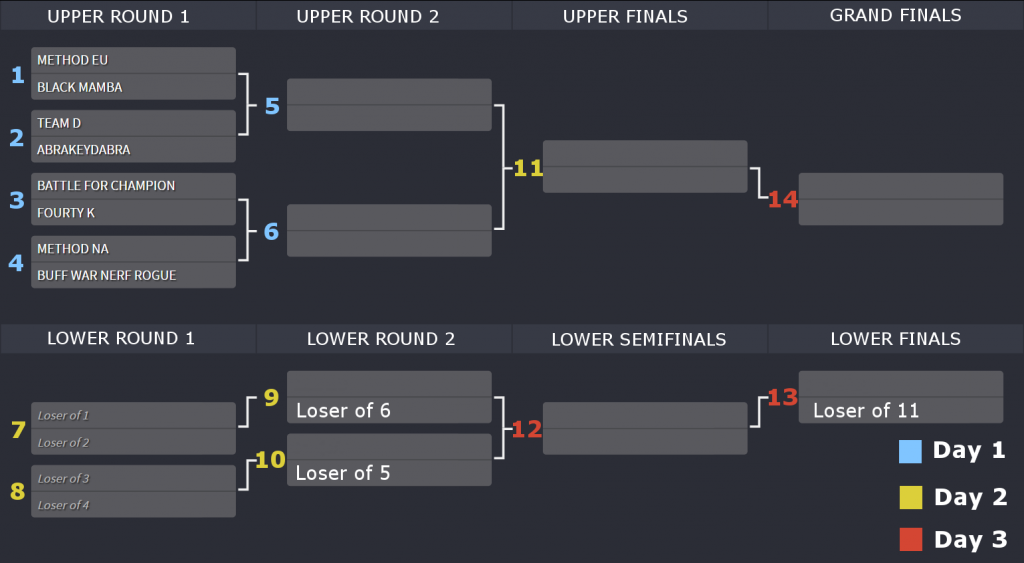This screenshot has height=563, width=1024.
Task: Select the Grand Finals header
Action: click(895, 16)
